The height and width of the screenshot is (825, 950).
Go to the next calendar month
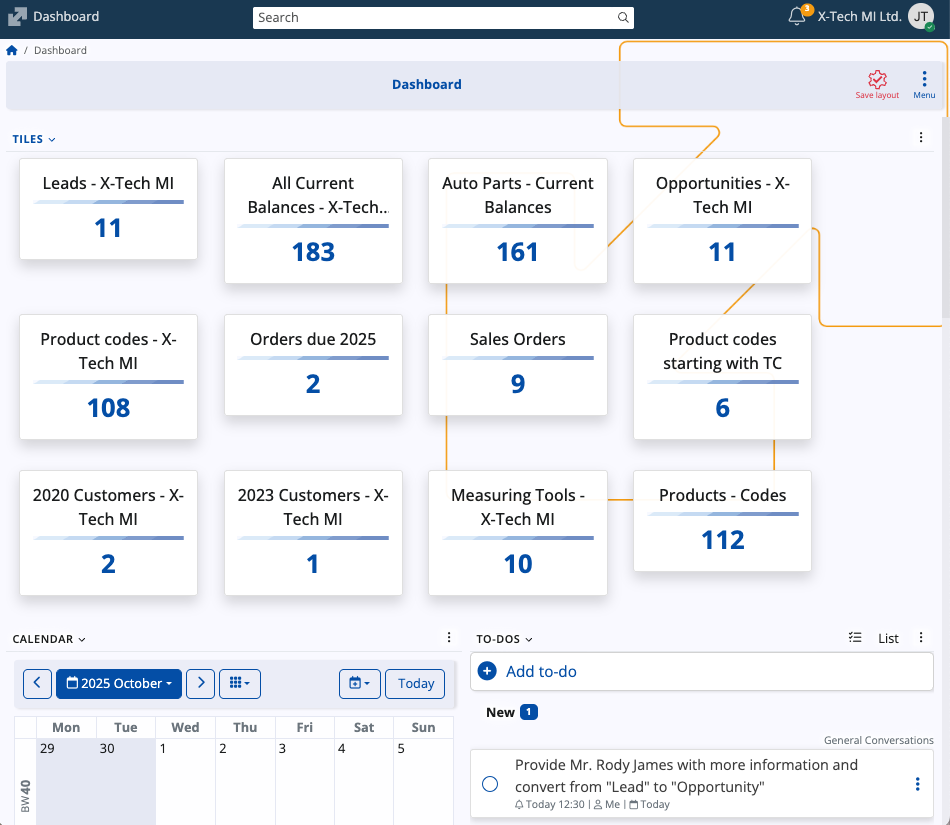pyautogui.click(x=201, y=683)
